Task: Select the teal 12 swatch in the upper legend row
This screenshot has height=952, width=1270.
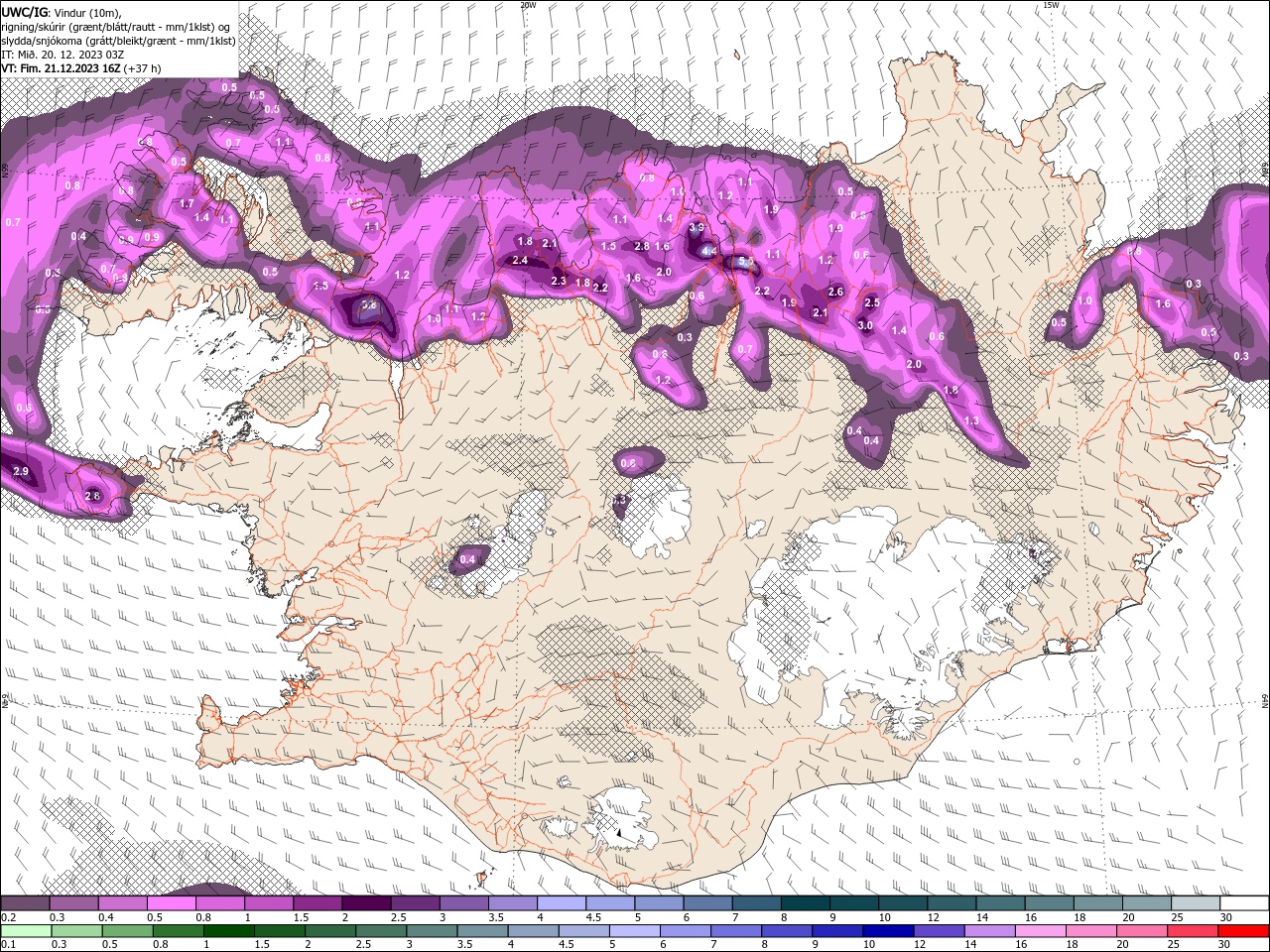Action: pyautogui.click(x=952, y=903)
